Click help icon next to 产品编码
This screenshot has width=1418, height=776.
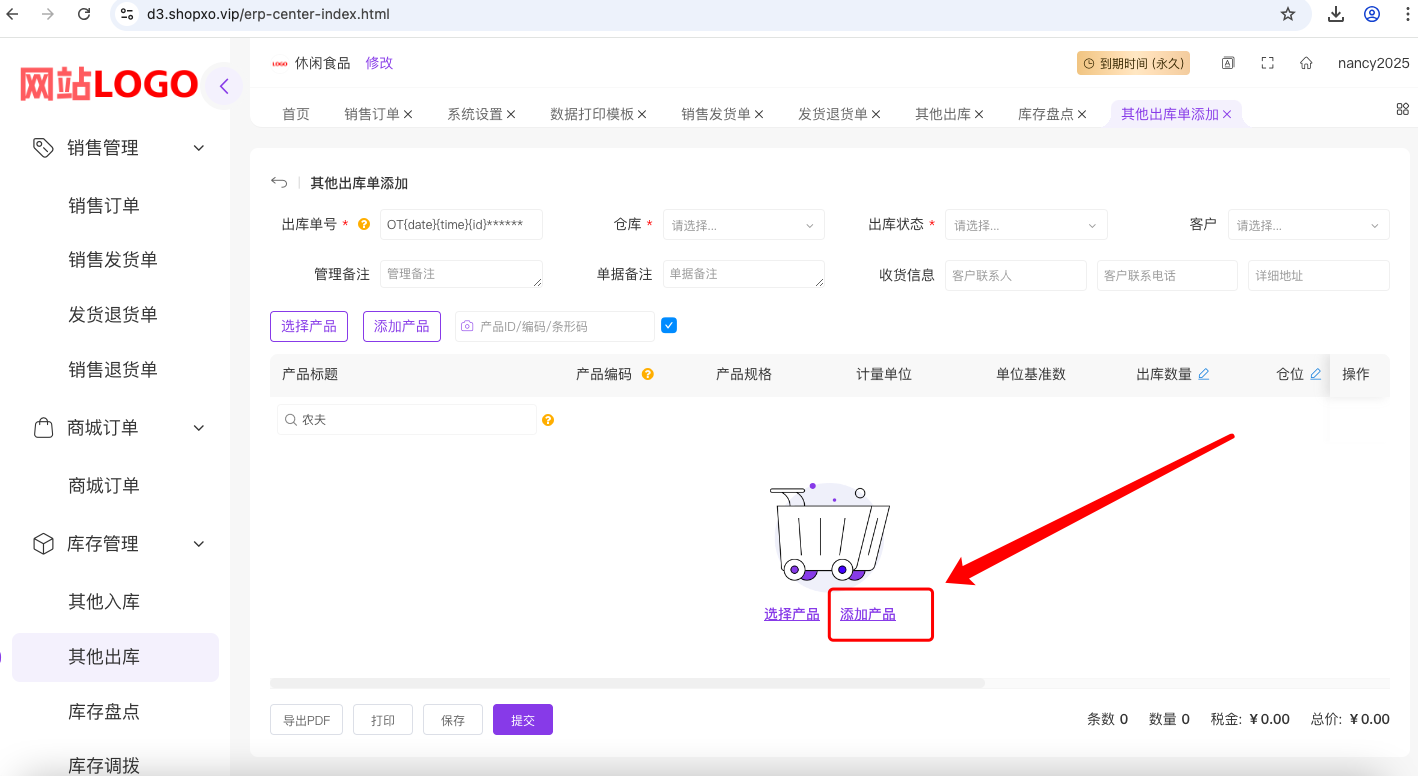point(648,374)
